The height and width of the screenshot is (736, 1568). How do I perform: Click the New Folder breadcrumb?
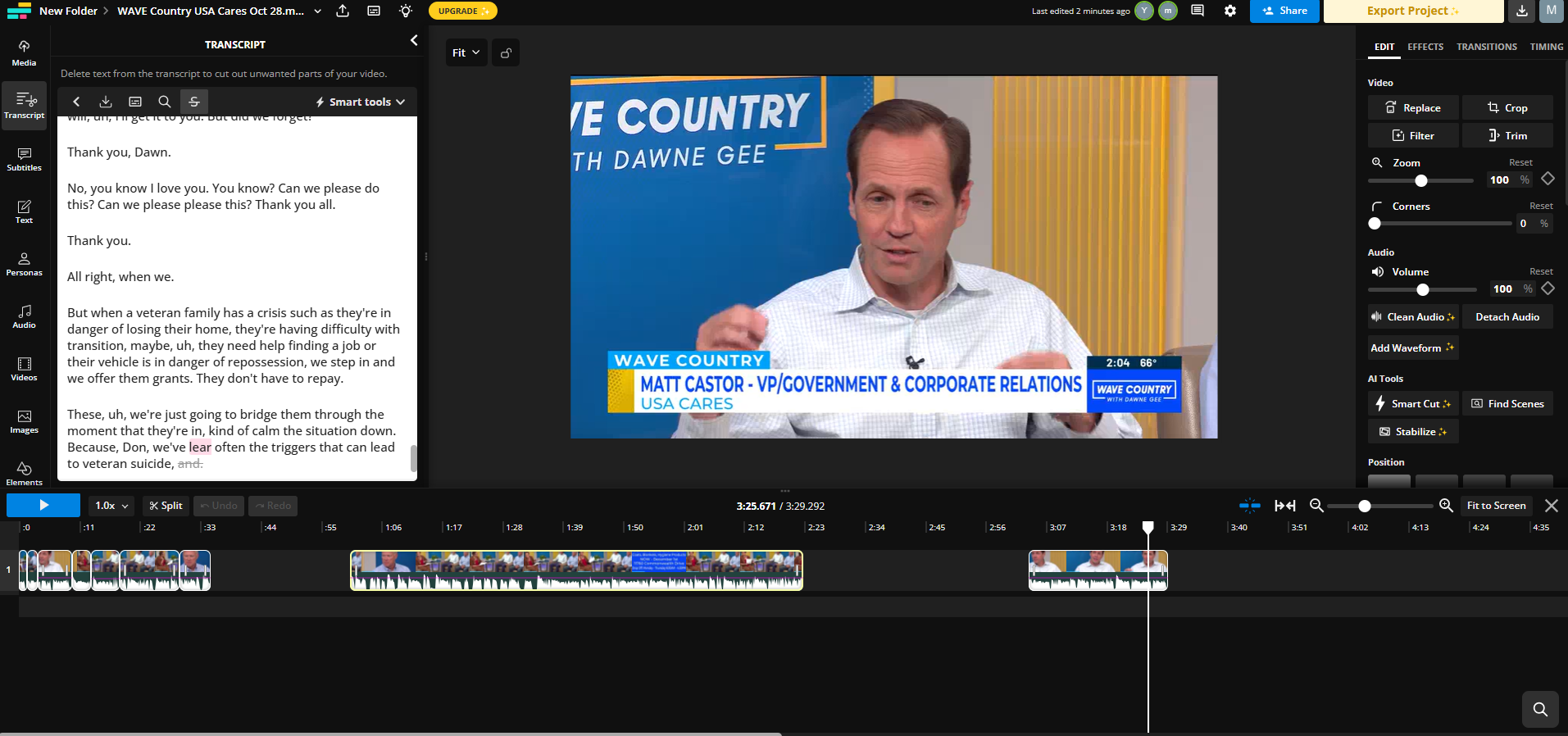tap(68, 11)
